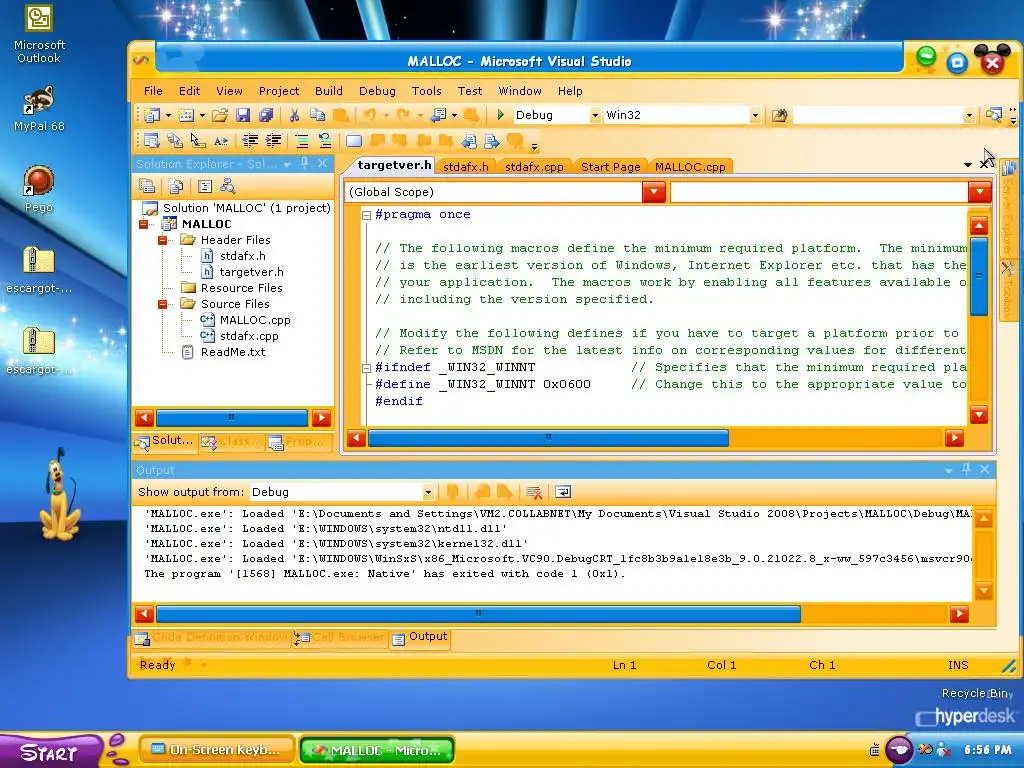The height and width of the screenshot is (768, 1024).
Task: Click the View Code icon in Solution Explorer
Action: tap(204, 186)
